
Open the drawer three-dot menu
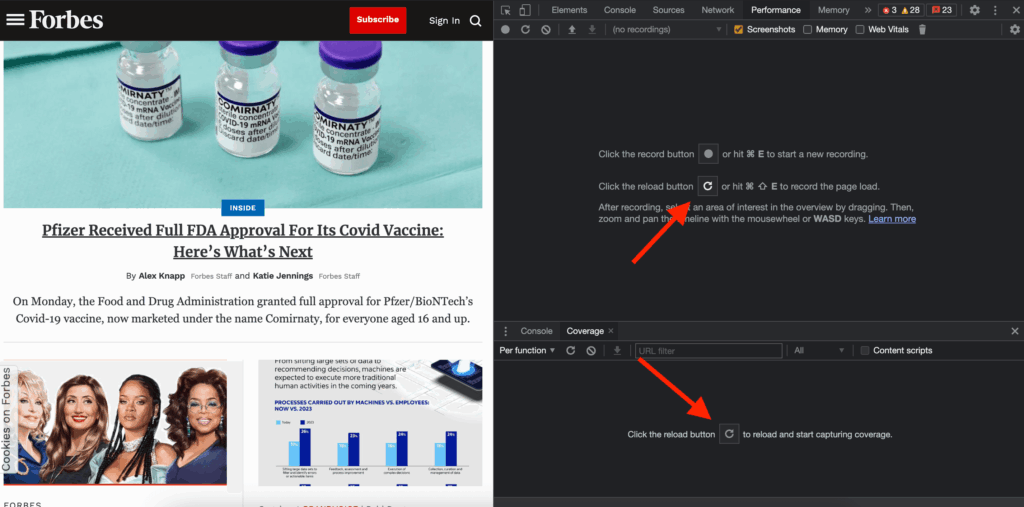[504, 331]
